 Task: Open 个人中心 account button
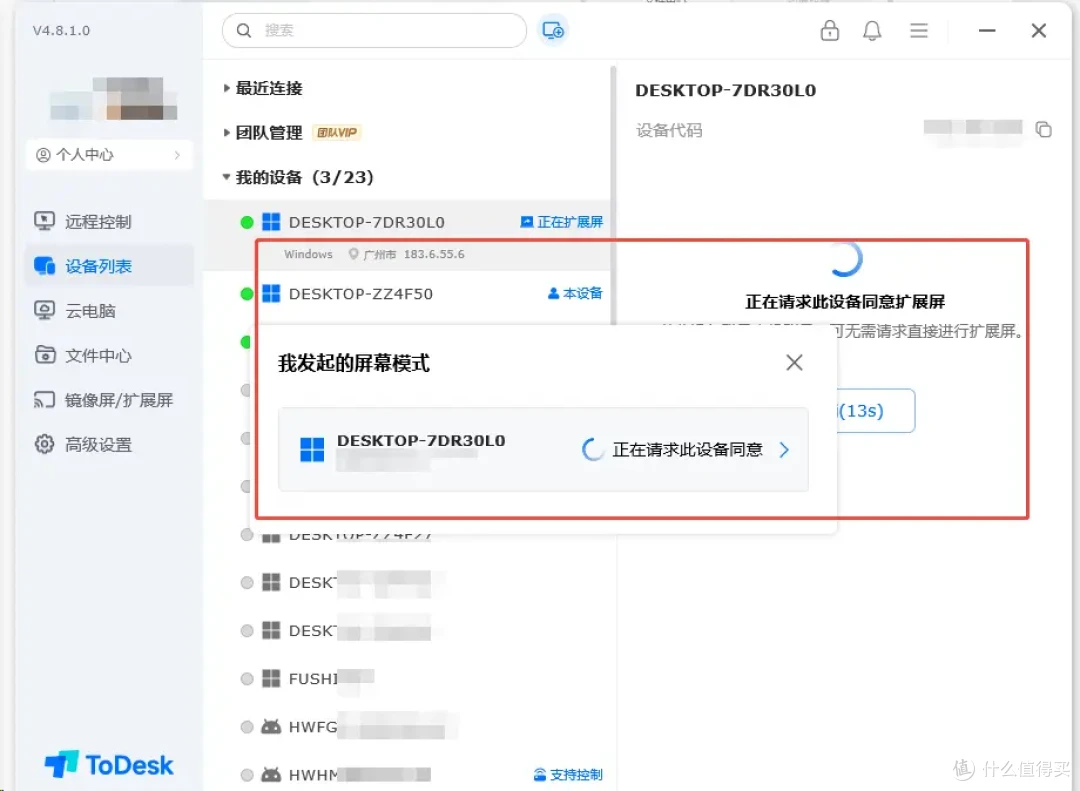(x=109, y=154)
